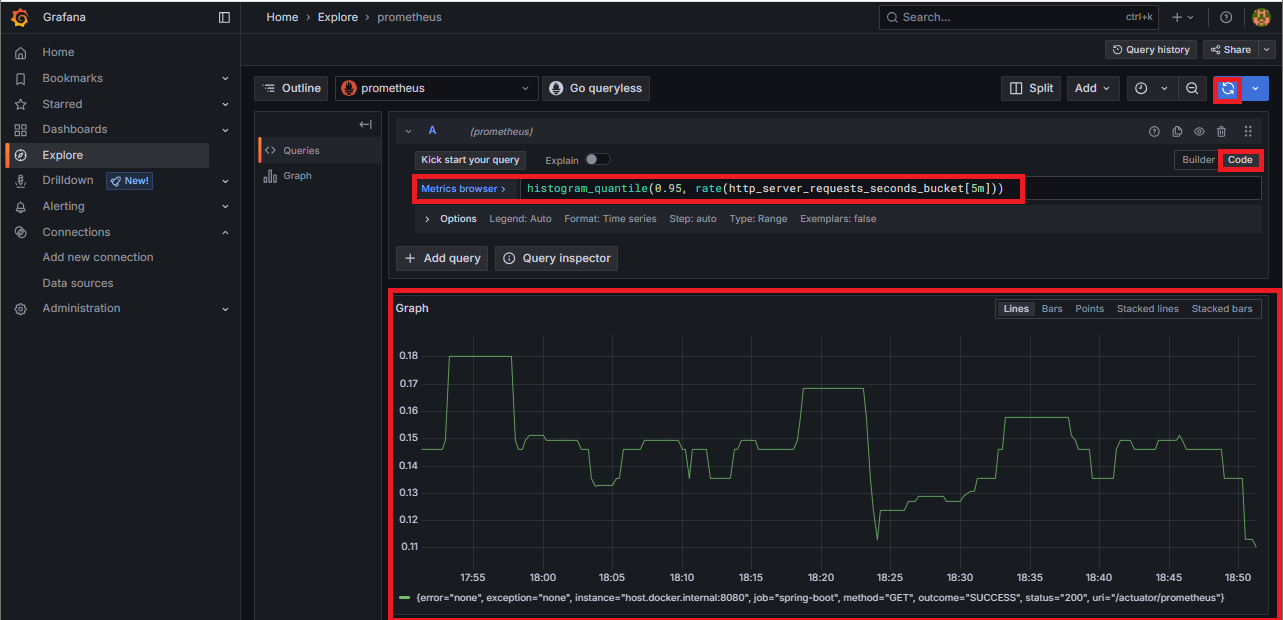Click the Administration gear icon in the sidebar
The image size is (1283, 620).
pyautogui.click(x=21, y=308)
